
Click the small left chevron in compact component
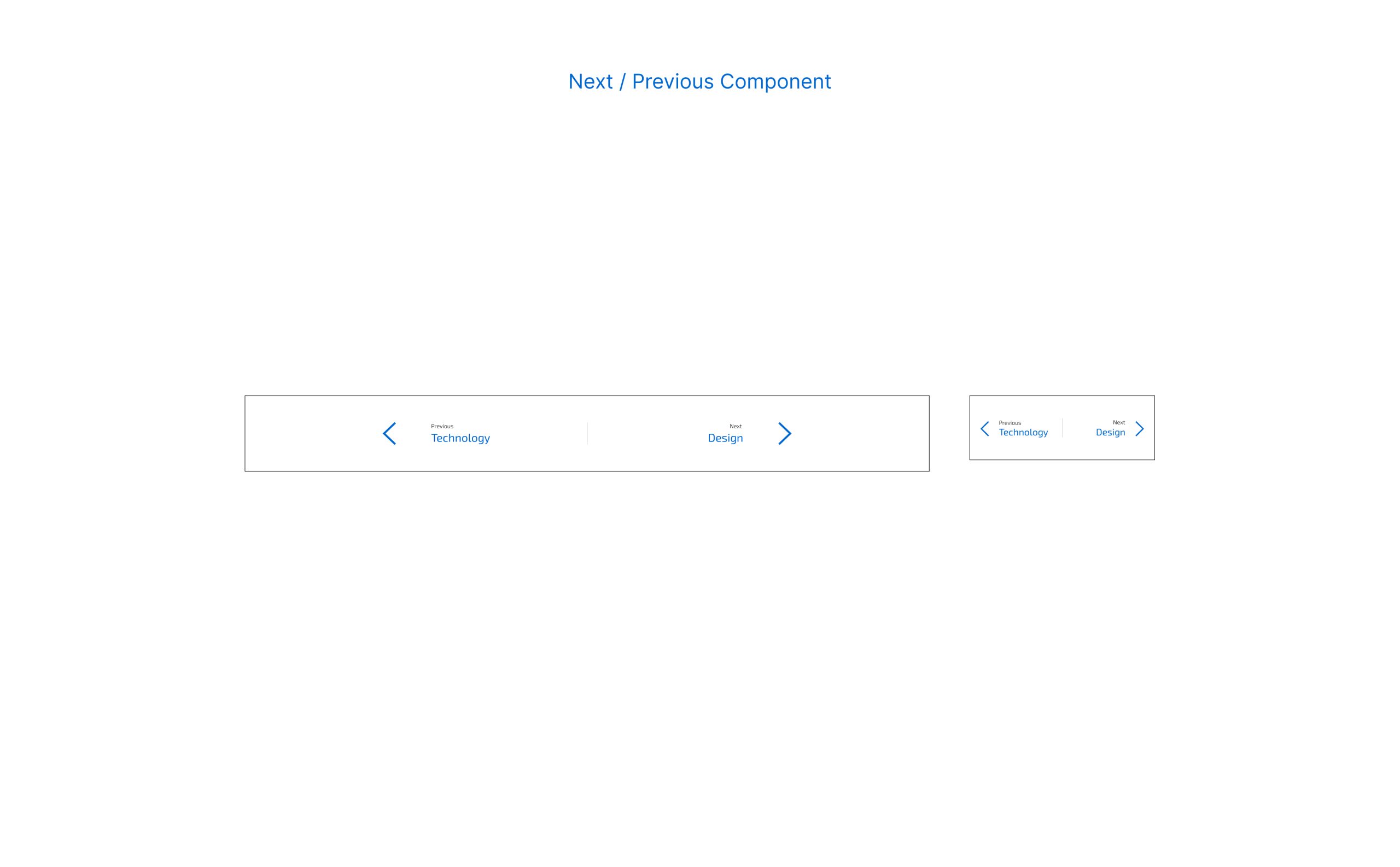(x=984, y=429)
